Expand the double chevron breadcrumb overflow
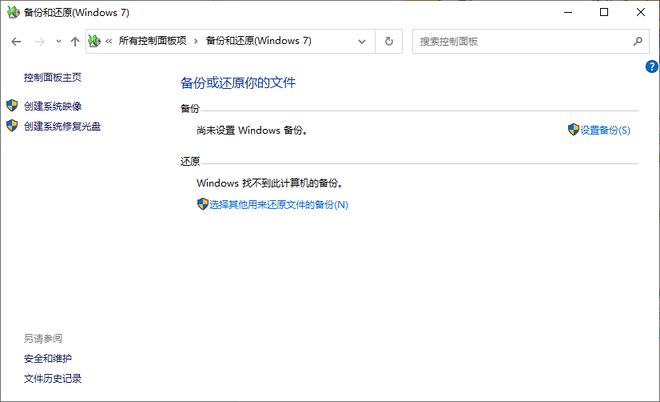Image resolution: width=660 pixels, height=402 pixels. [x=109, y=41]
